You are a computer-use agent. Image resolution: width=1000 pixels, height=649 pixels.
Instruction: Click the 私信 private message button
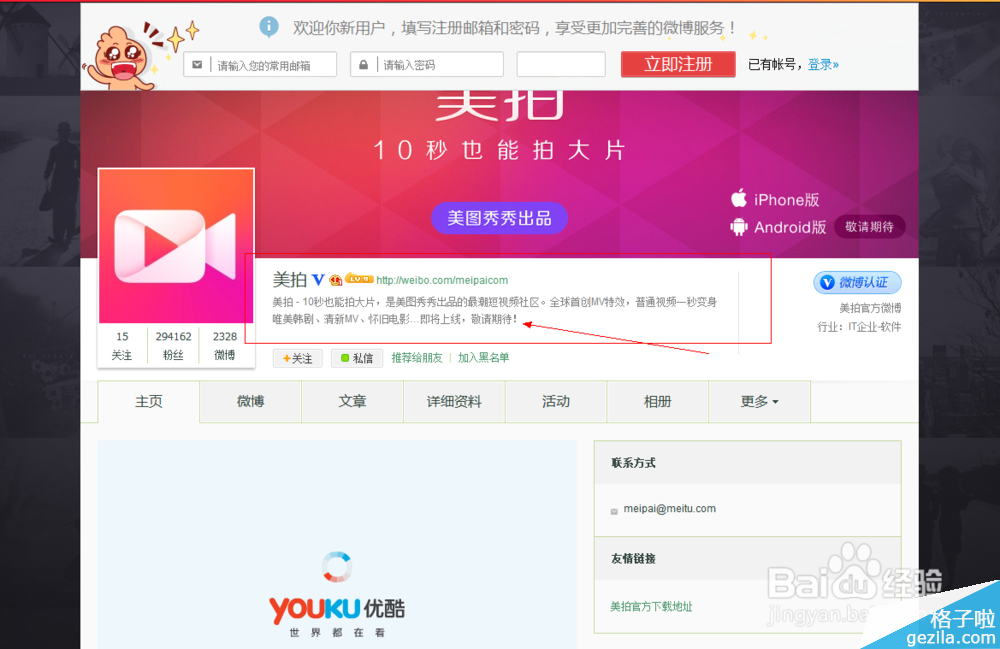(x=357, y=358)
